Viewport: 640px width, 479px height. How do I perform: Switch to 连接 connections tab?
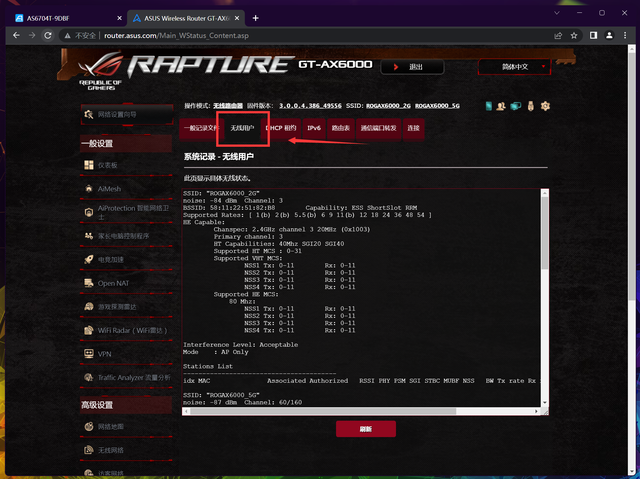coord(413,128)
